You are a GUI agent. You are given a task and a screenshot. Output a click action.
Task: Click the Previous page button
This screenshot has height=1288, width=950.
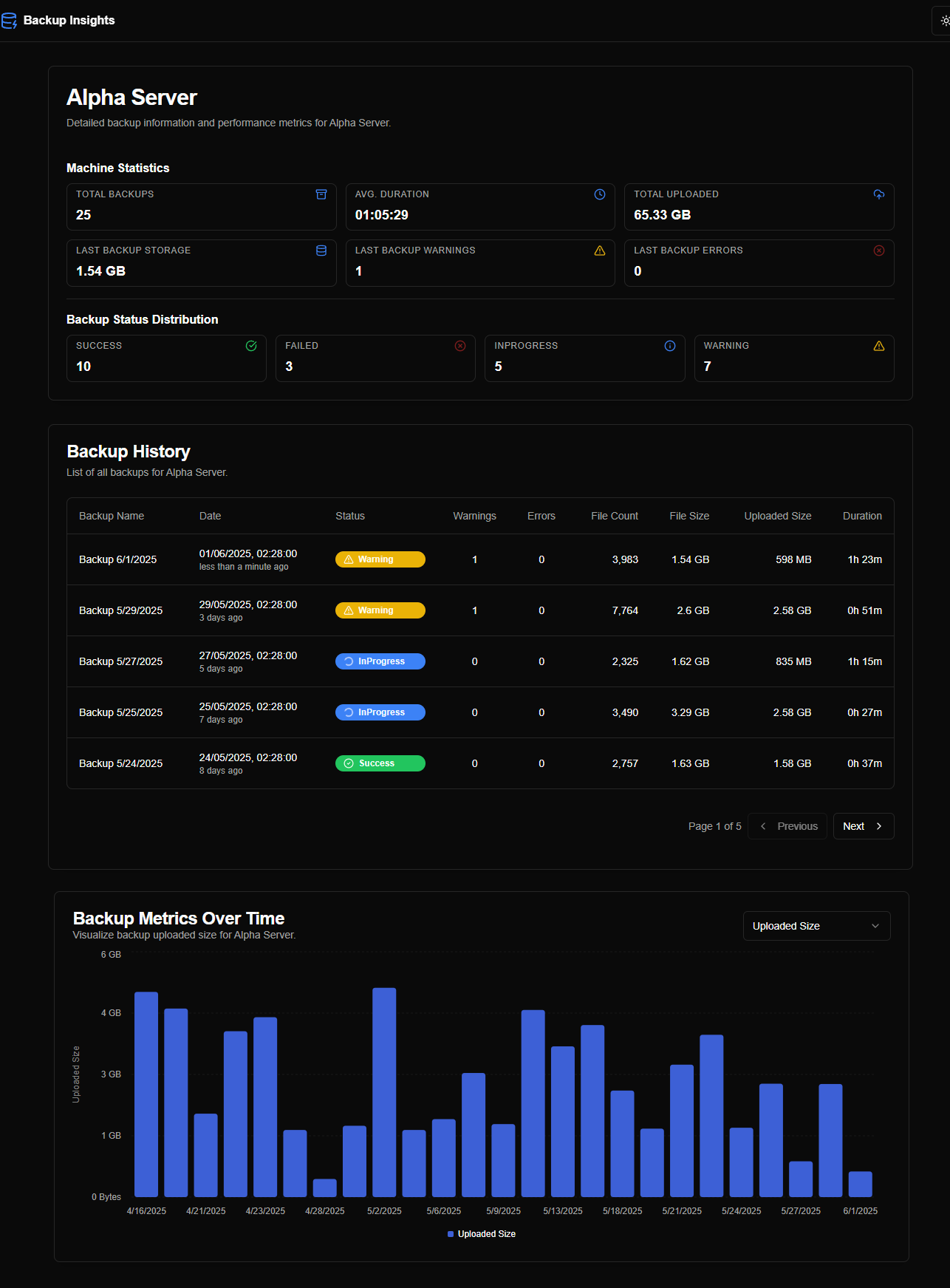click(x=787, y=826)
